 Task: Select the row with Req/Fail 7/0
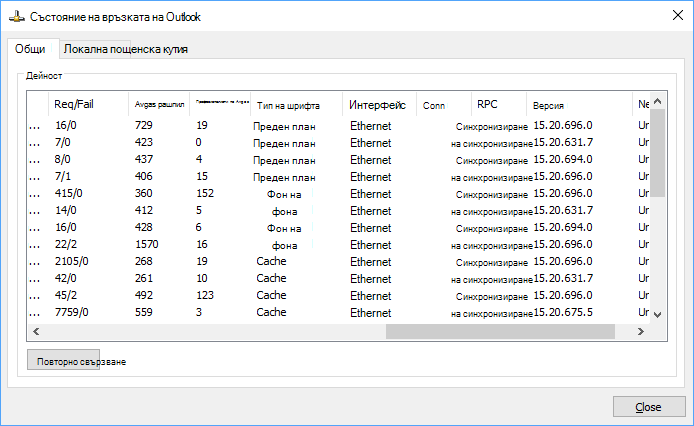338,142
